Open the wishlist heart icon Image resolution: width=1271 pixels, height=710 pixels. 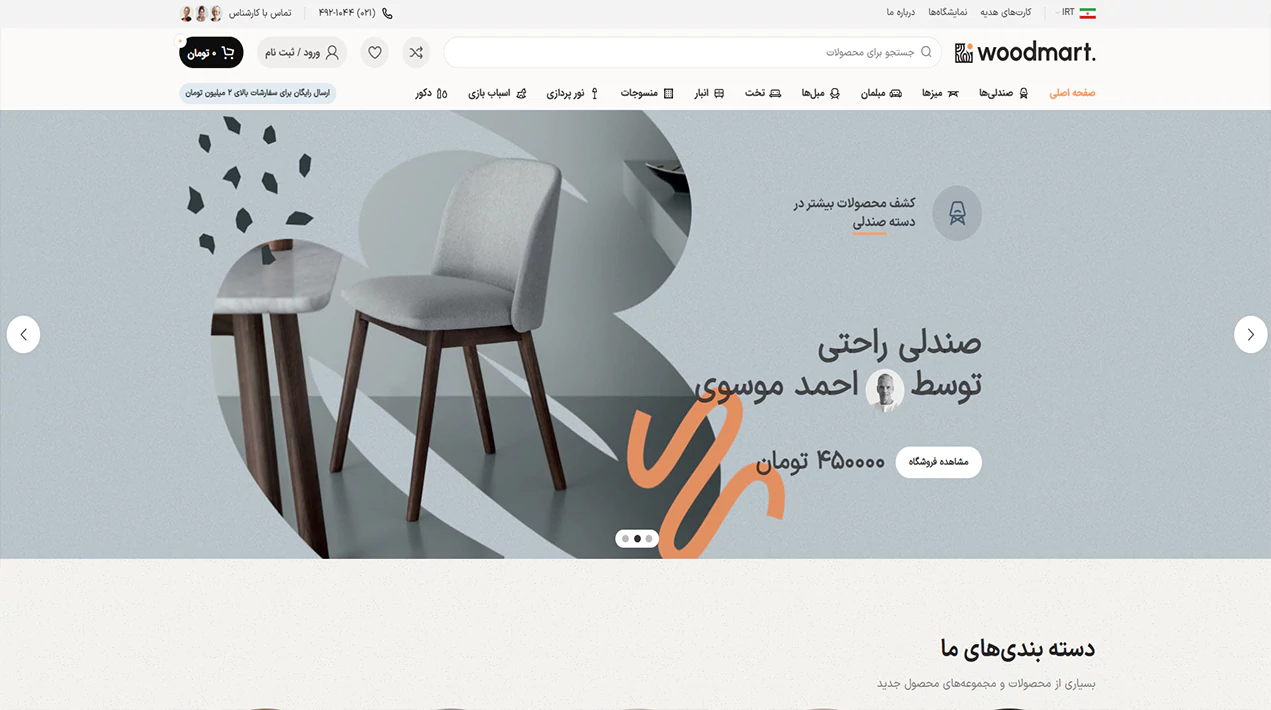pos(375,52)
